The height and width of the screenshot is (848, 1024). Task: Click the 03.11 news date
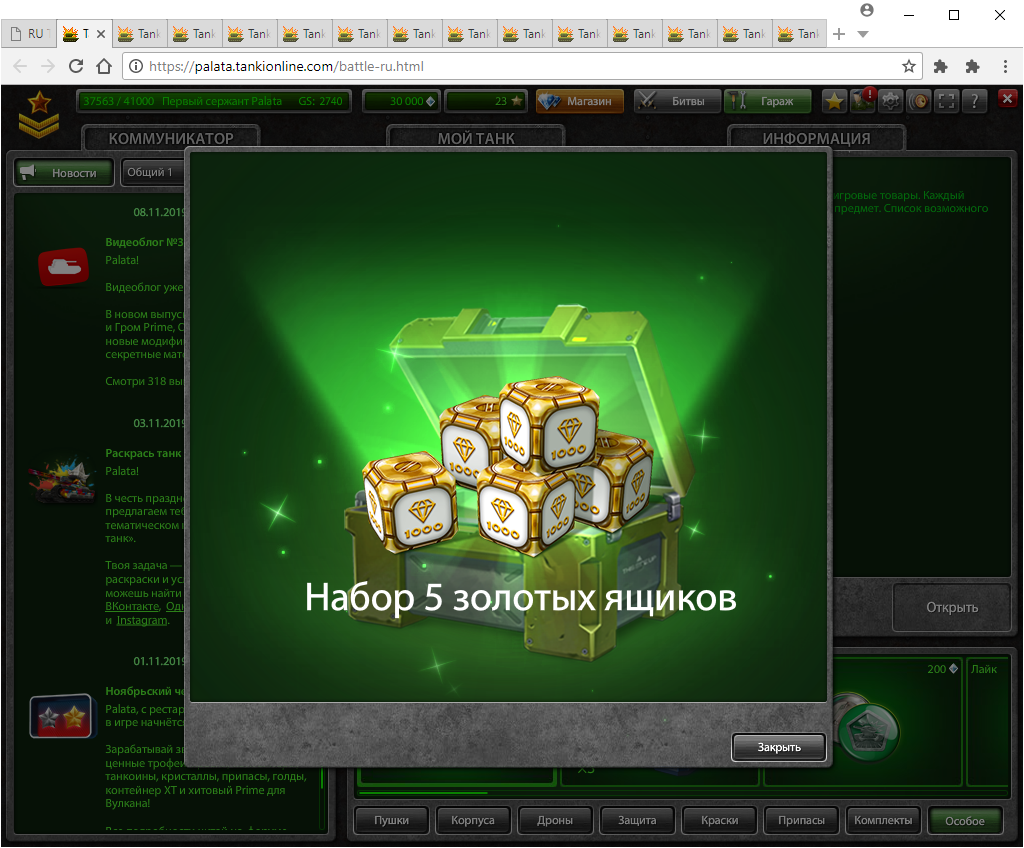click(x=159, y=423)
